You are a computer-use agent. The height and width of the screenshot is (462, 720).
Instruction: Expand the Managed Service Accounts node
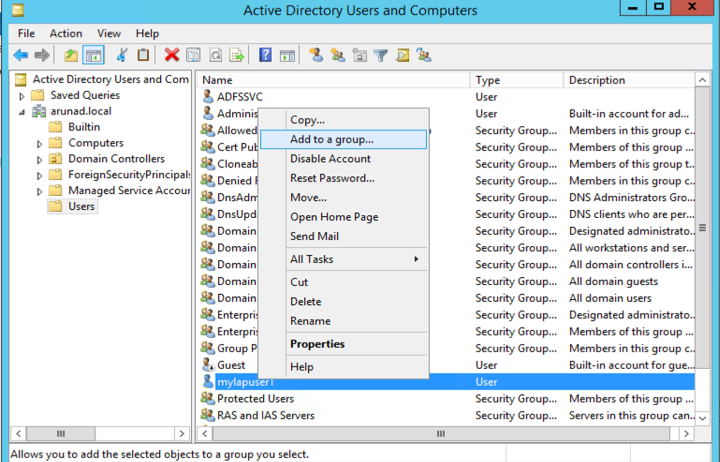pos(39,191)
